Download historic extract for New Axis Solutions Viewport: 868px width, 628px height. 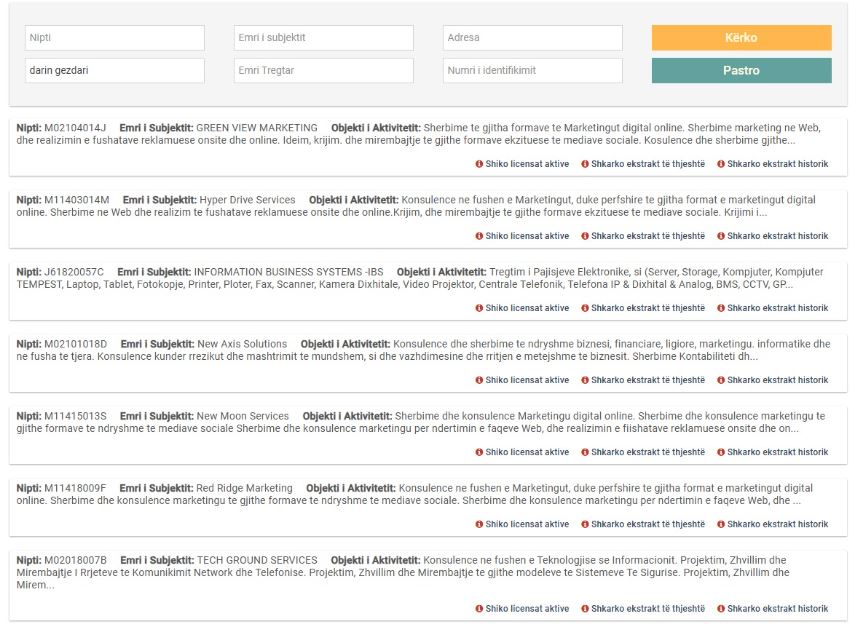point(777,380)
